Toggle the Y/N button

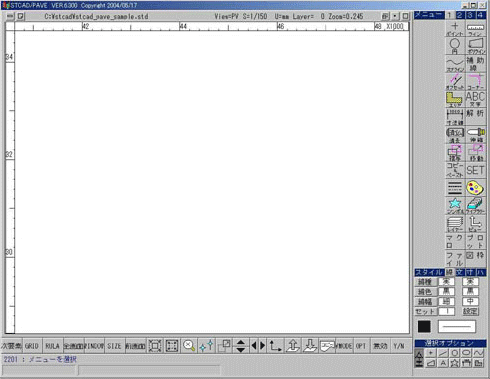pyautogui.click(x=399, y=346)
